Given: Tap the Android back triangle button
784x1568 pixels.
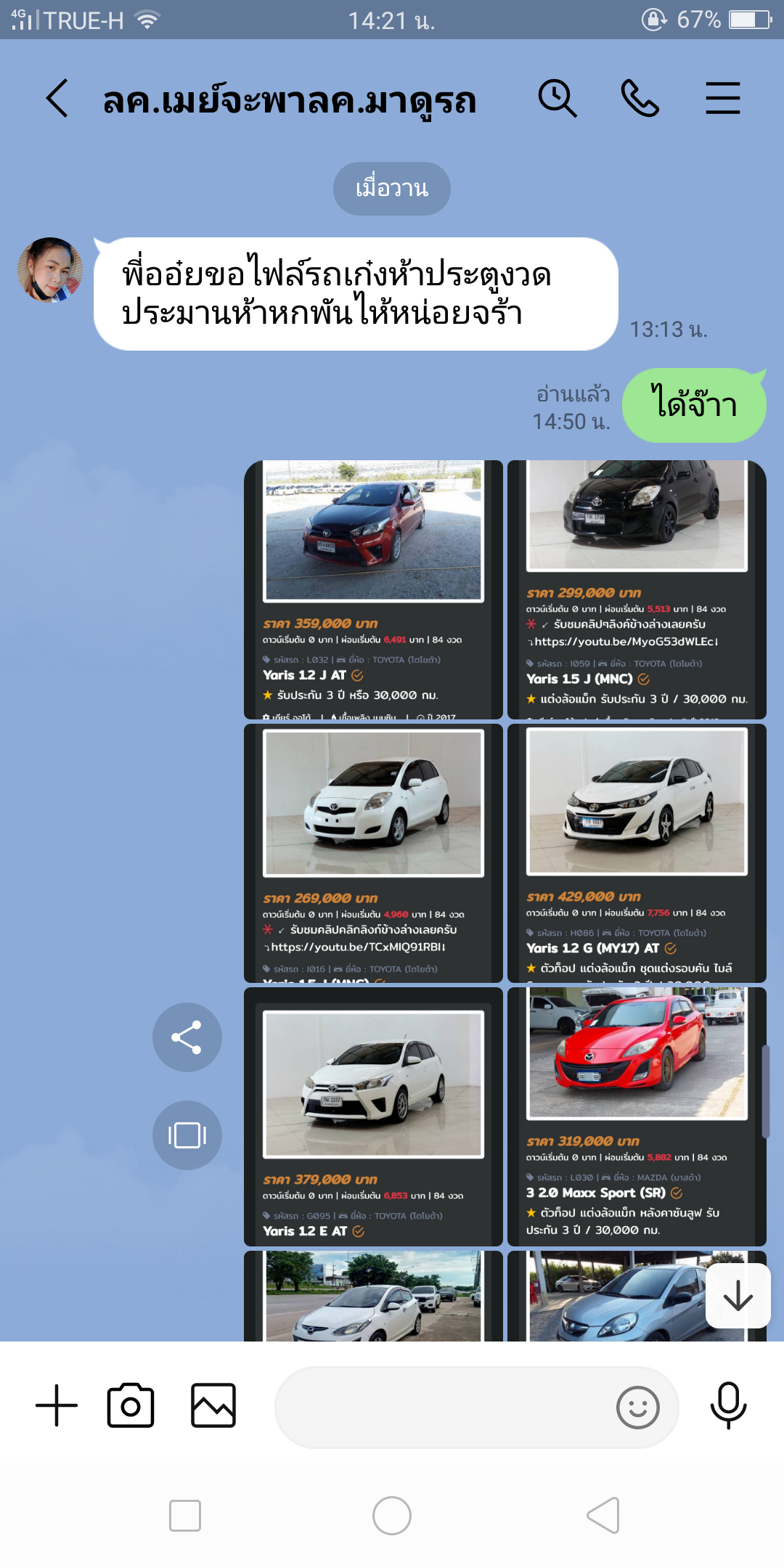Looking at the screenshot, I should tap(603, 1516).
